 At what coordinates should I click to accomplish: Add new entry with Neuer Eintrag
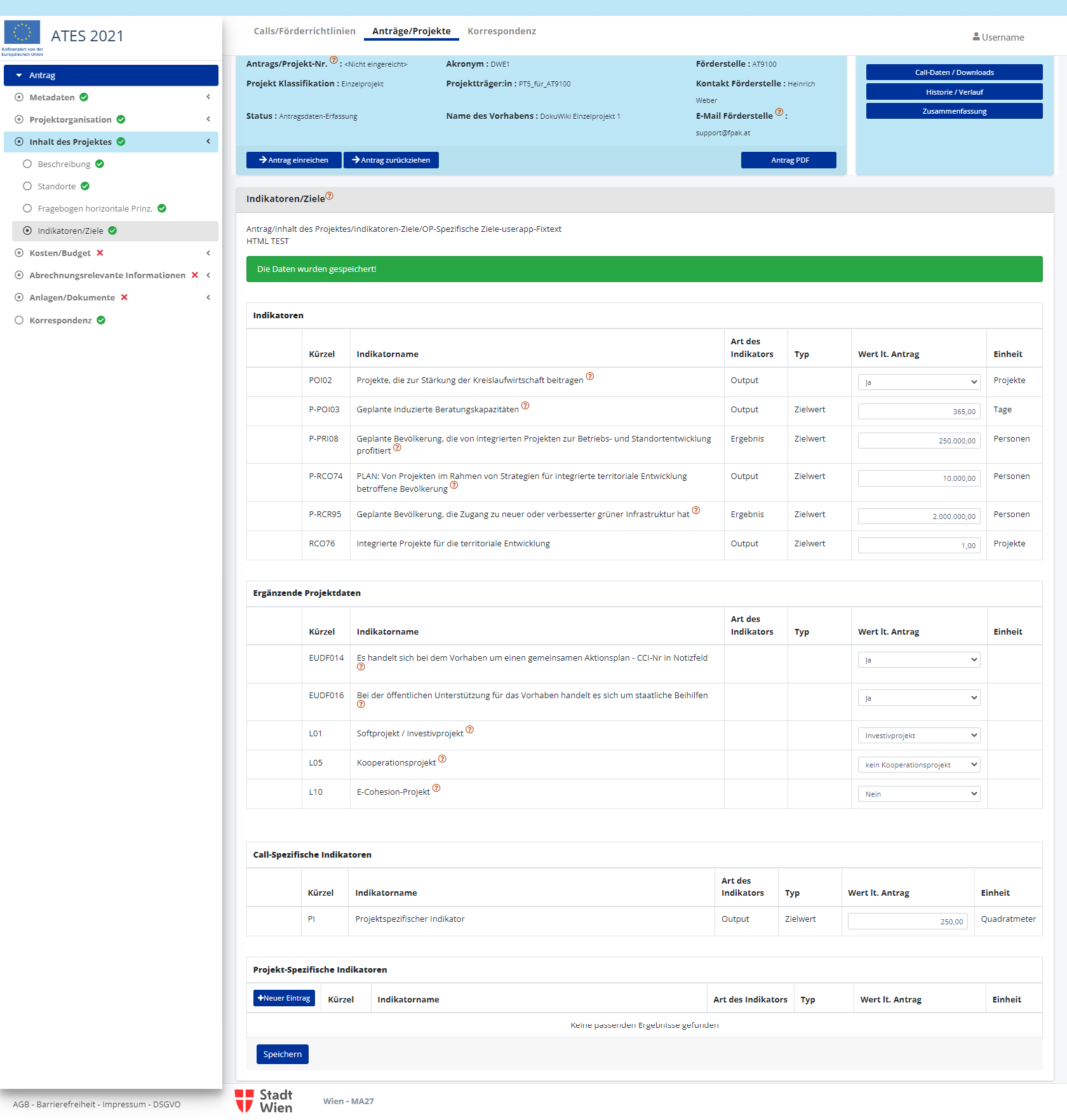tap(284, 998)
